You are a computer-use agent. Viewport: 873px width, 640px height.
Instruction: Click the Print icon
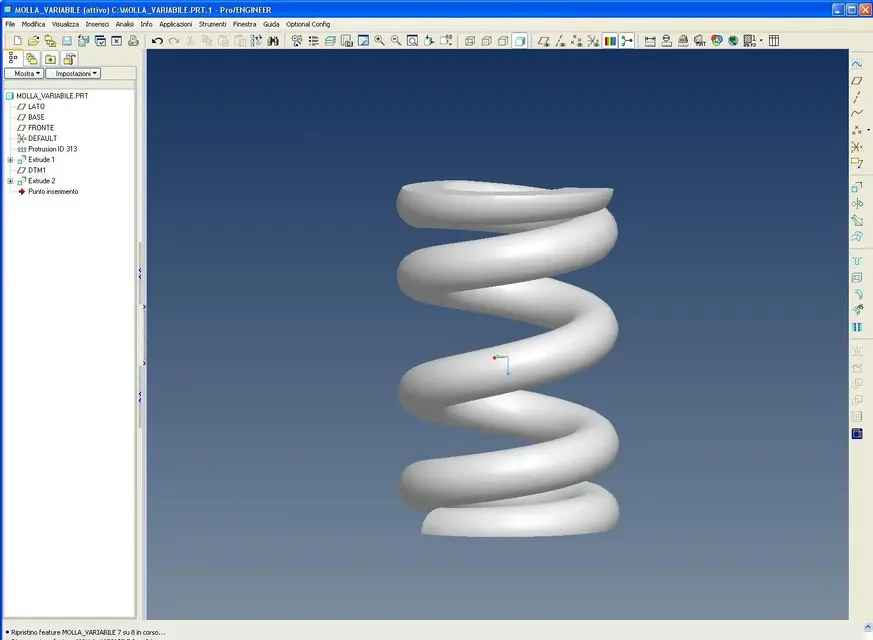pyautogui.click(x=133, y=41)
